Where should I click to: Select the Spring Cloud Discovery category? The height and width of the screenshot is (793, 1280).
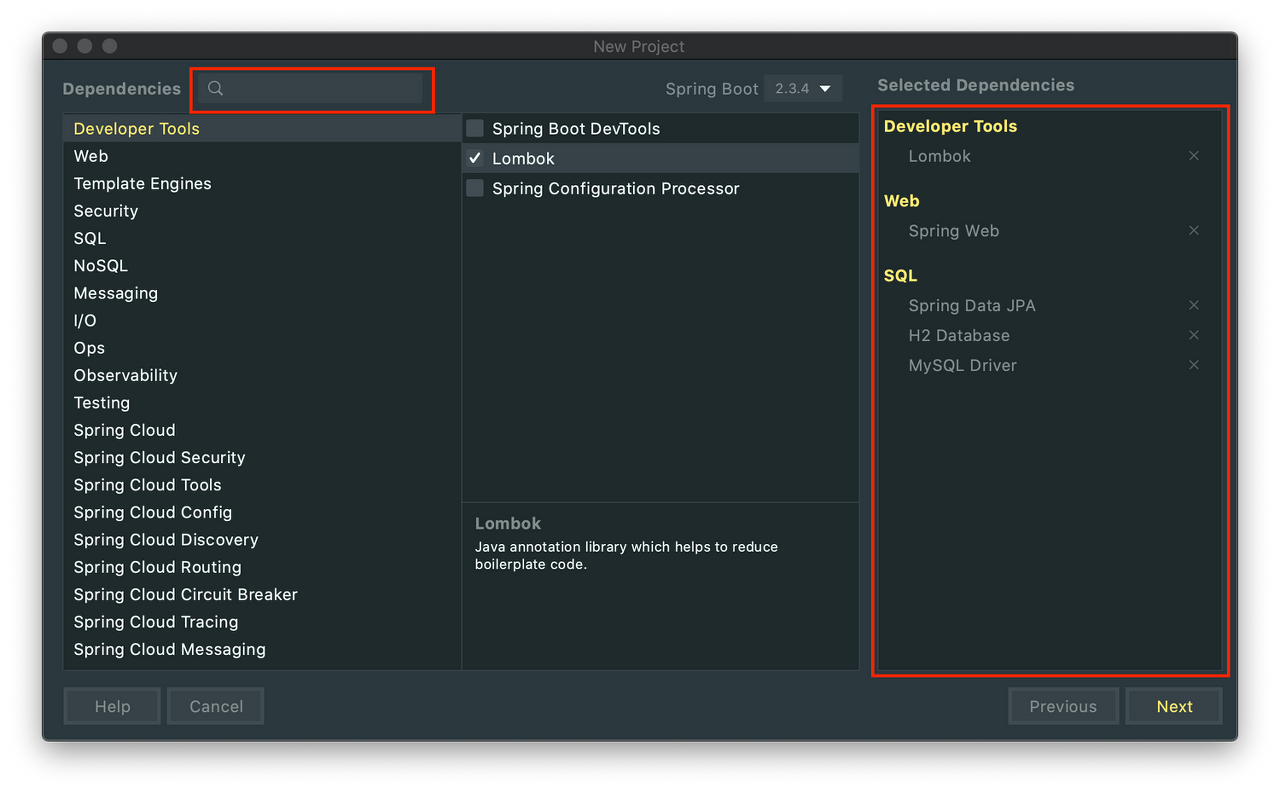coord(262,539)
